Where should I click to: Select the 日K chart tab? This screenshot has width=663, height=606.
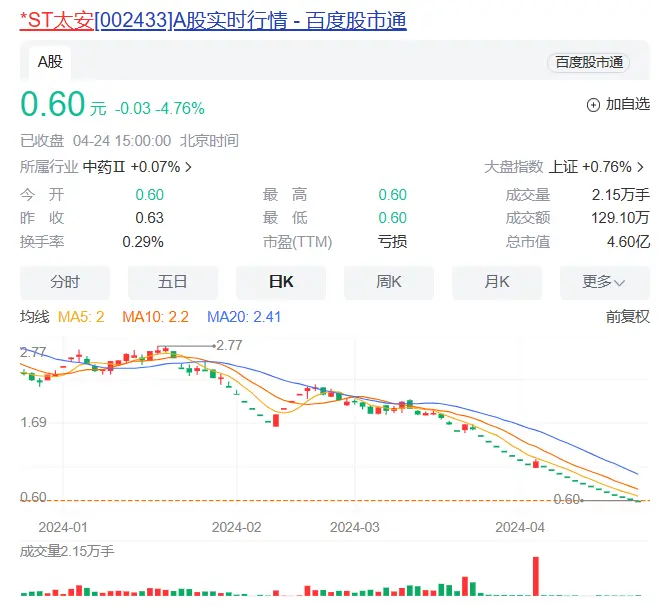(x=281, y=282)
